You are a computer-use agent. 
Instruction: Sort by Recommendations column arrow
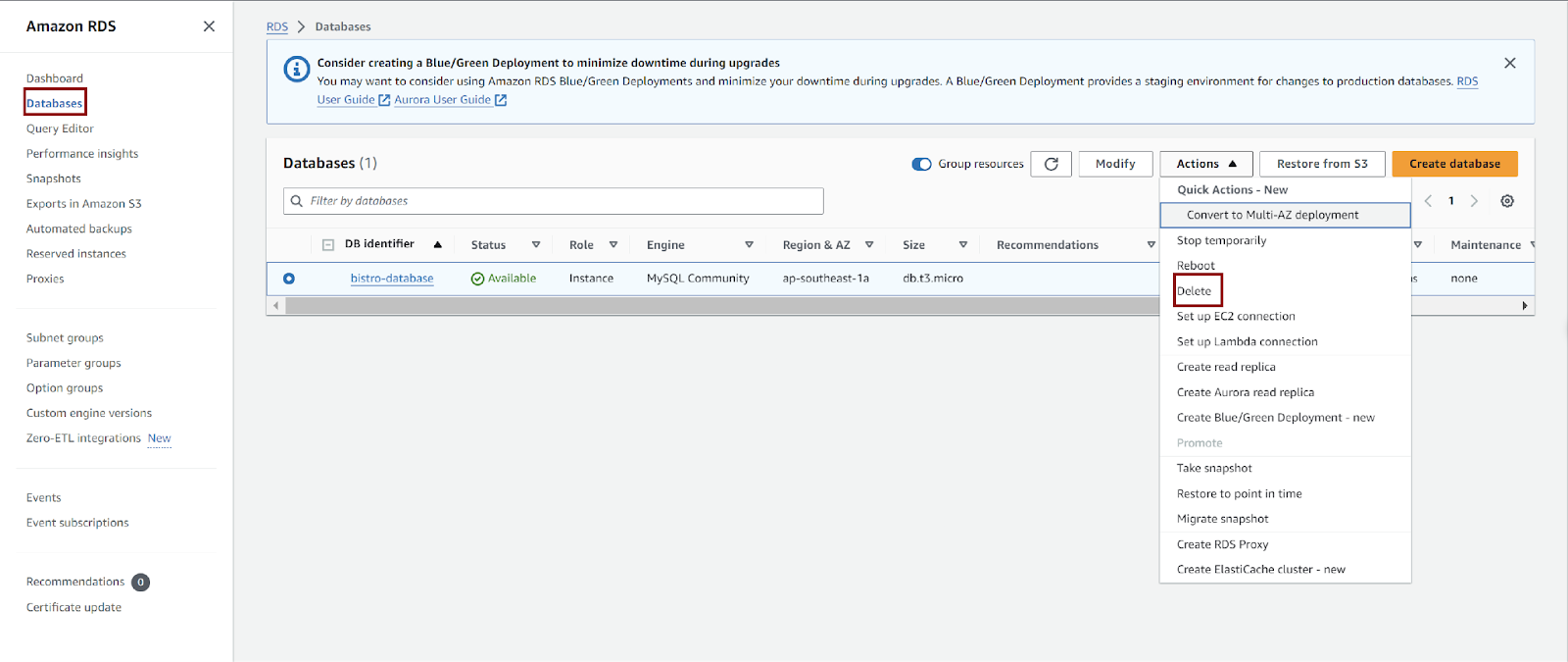1151,245
